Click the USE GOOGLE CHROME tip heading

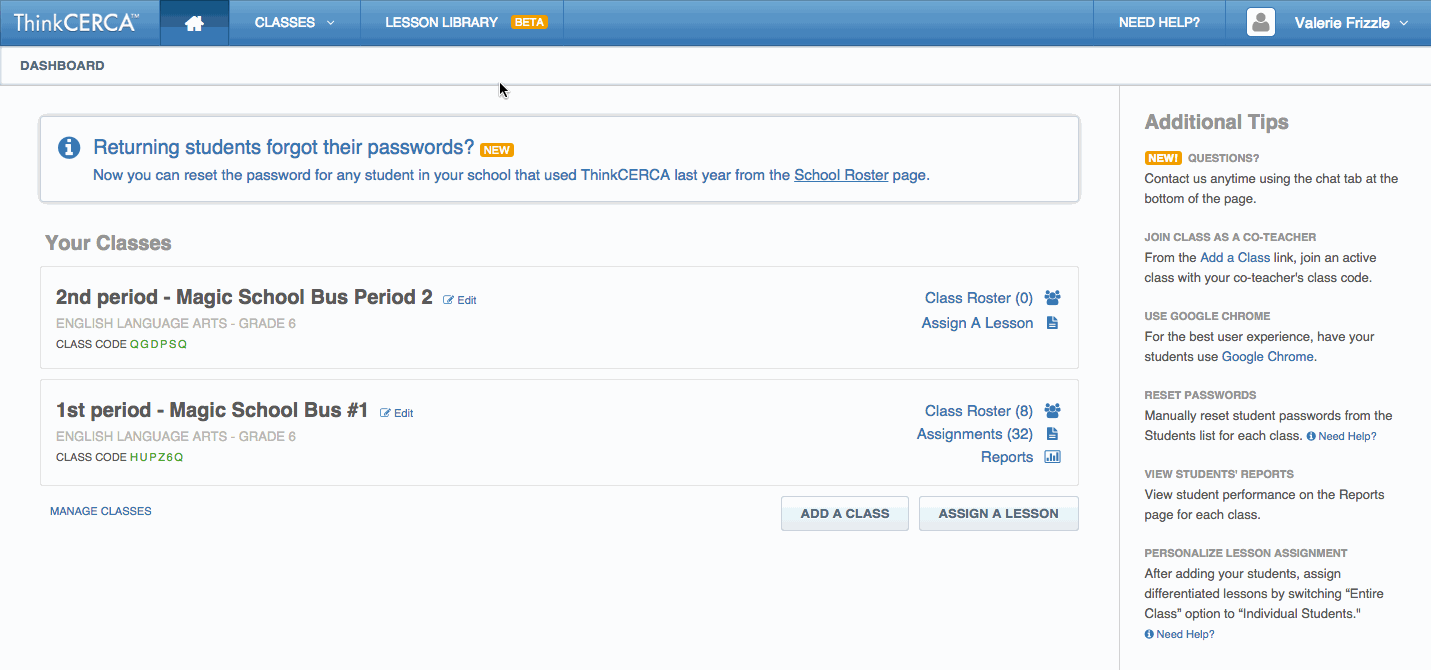1207,316
